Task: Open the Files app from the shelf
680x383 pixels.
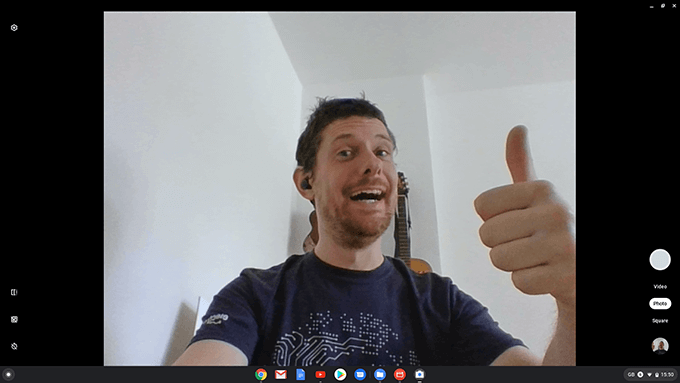Action: pyautogui.click(x=380, y=374)
